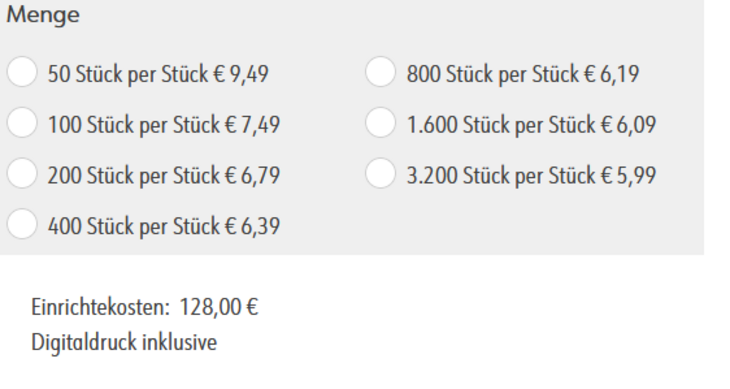Choose the 800 Stück radio button
The height and width of the screenshot is (389, 730).
click(x=380, y=72)
